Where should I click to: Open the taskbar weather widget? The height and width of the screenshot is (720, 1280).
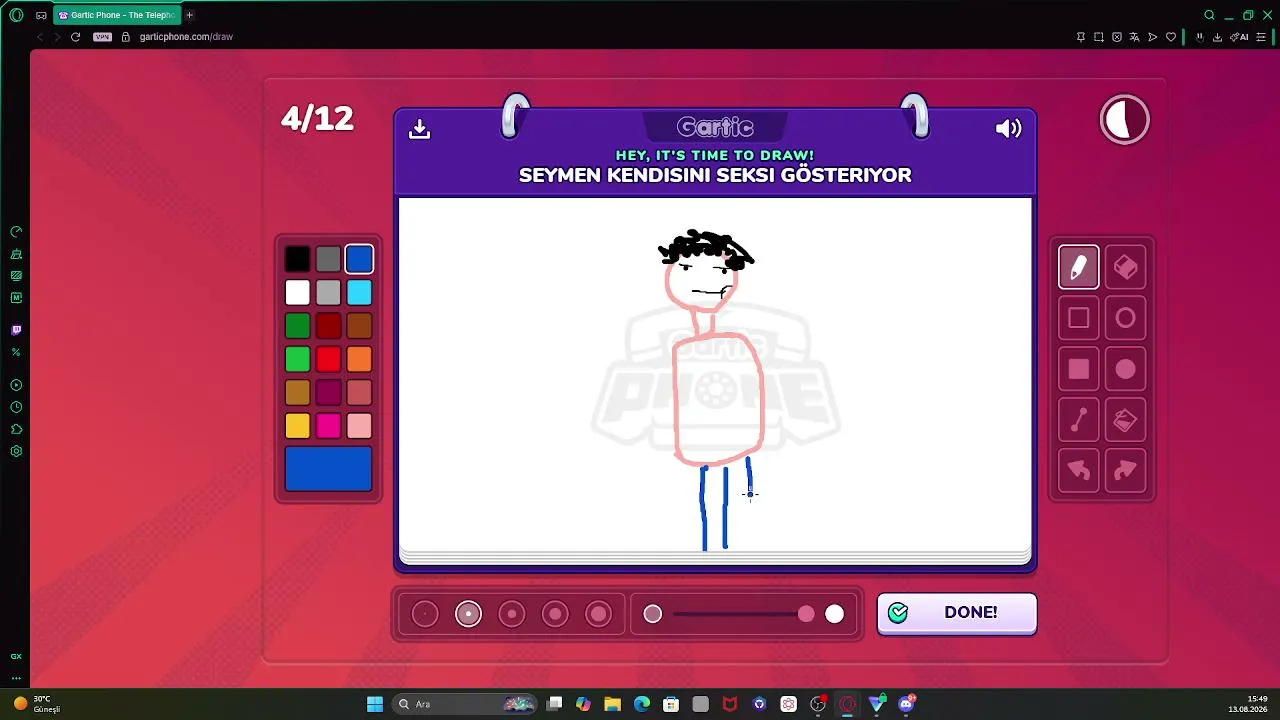tap(37, 704)
